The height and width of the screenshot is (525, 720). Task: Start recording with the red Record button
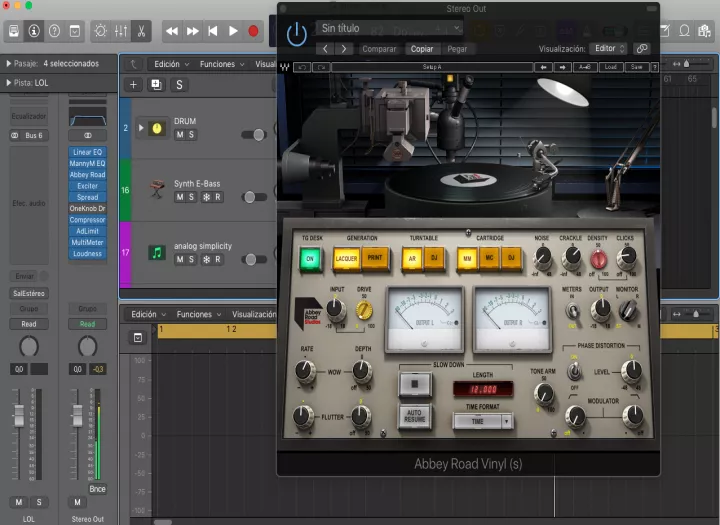[253, 31]
